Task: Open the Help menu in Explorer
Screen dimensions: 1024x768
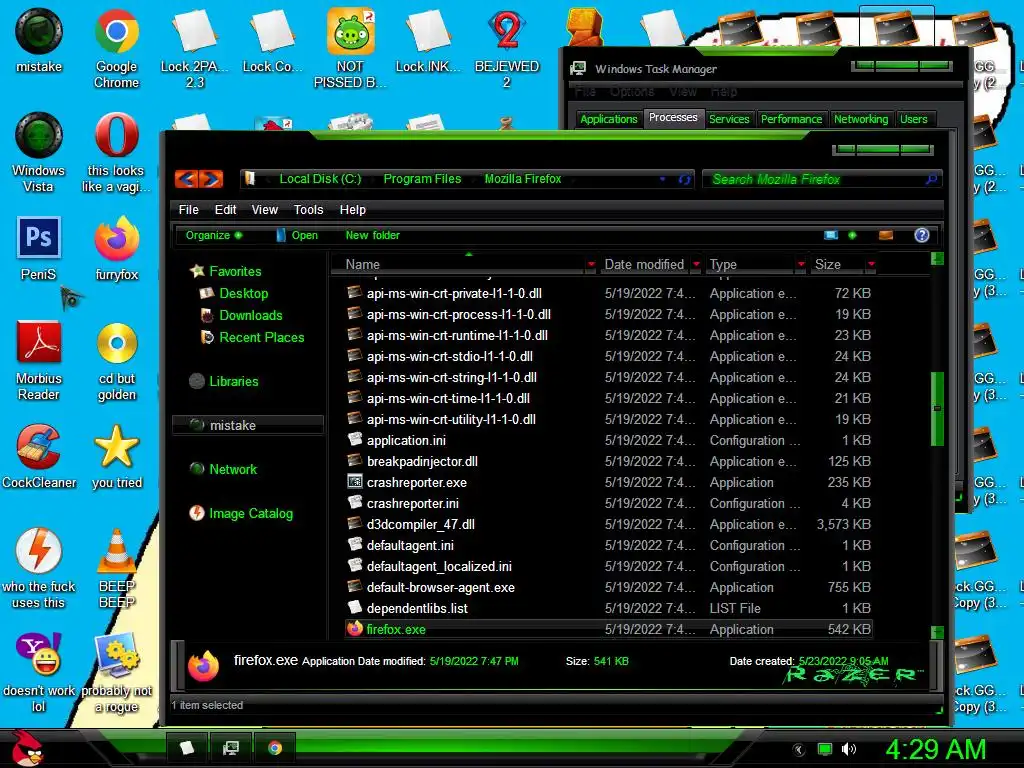Action: [x=353, y=210]
